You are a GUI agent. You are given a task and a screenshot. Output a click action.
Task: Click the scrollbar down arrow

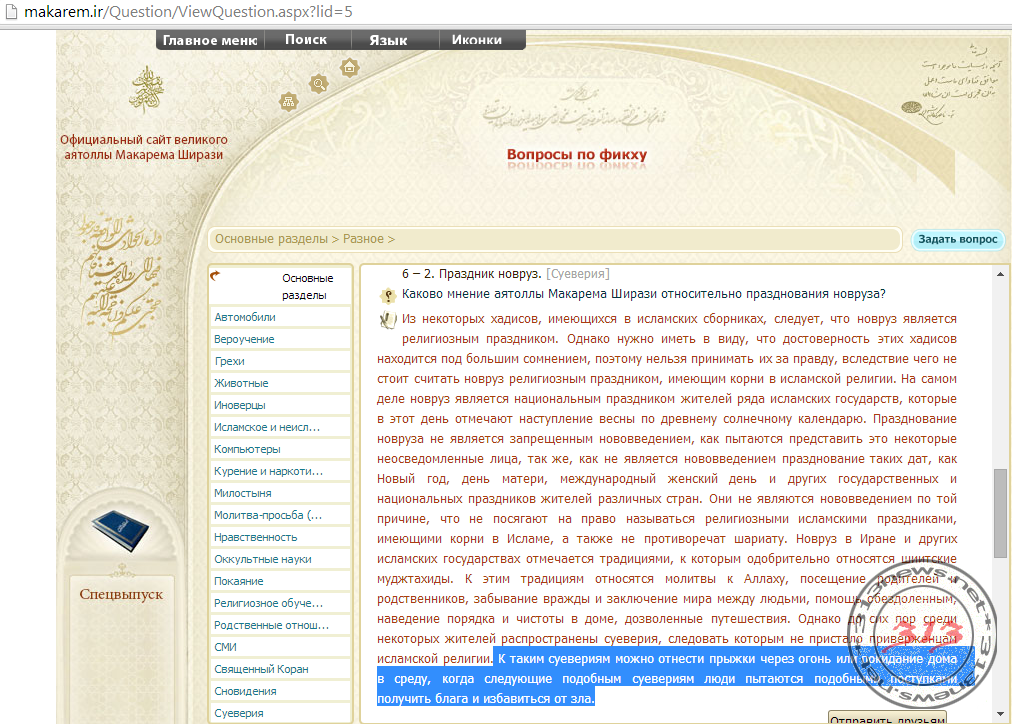point(1000,714)
